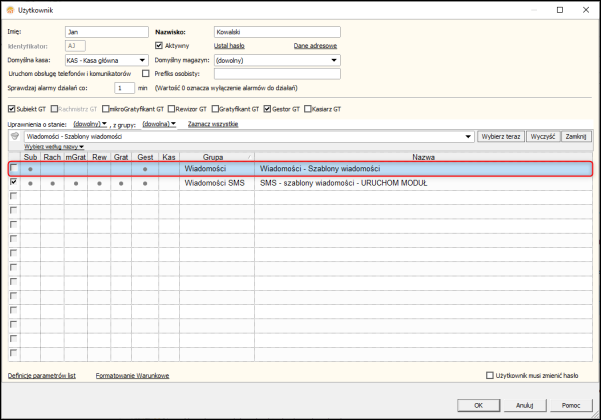
Task: Click the alarm interval minutes field
Action: click(125, 88)
